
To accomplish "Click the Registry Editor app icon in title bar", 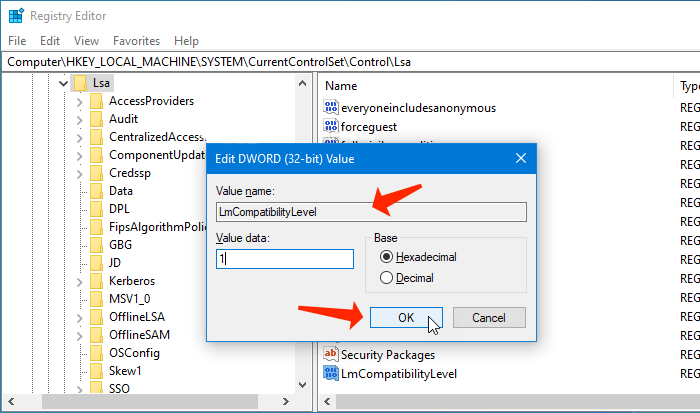I will pos(15,16).
